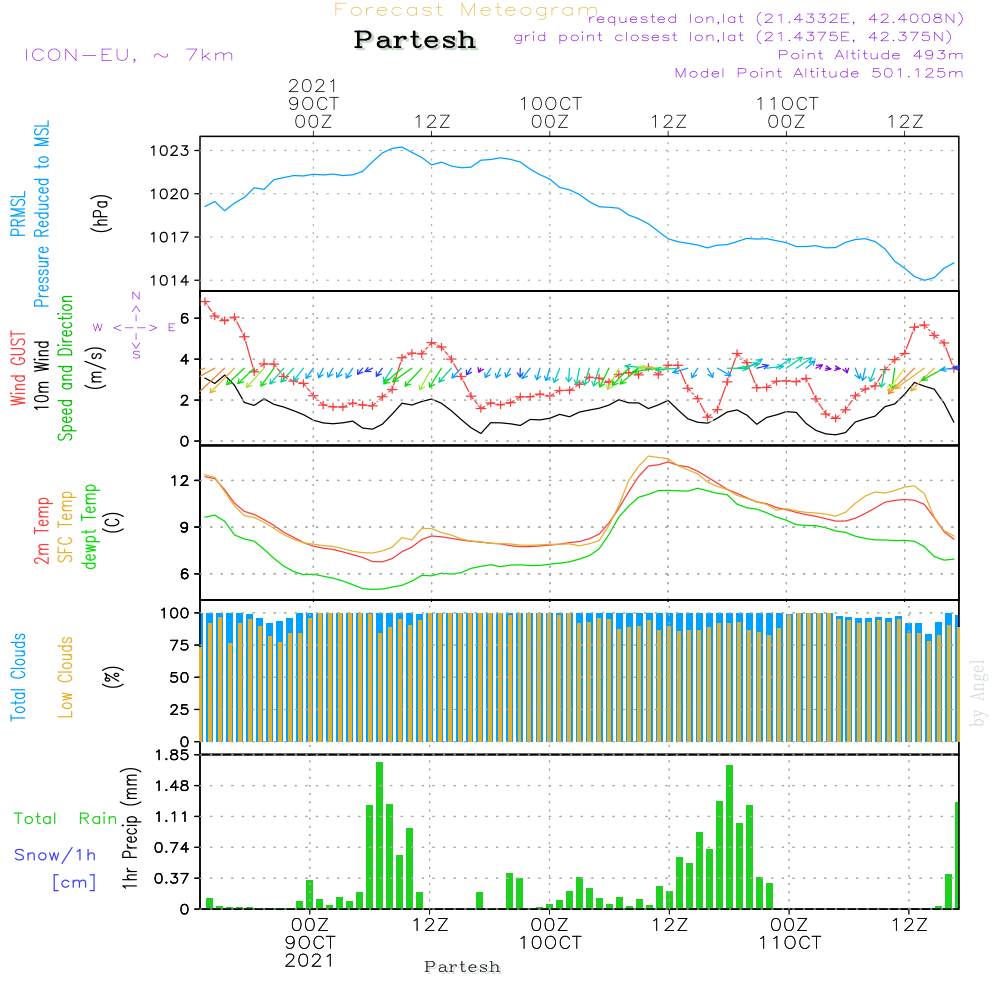This screenshot has width=1000, height=1000.
Task: Click the tallest 9 Oct precipitation bar
Action: click(x=379, y=835)
